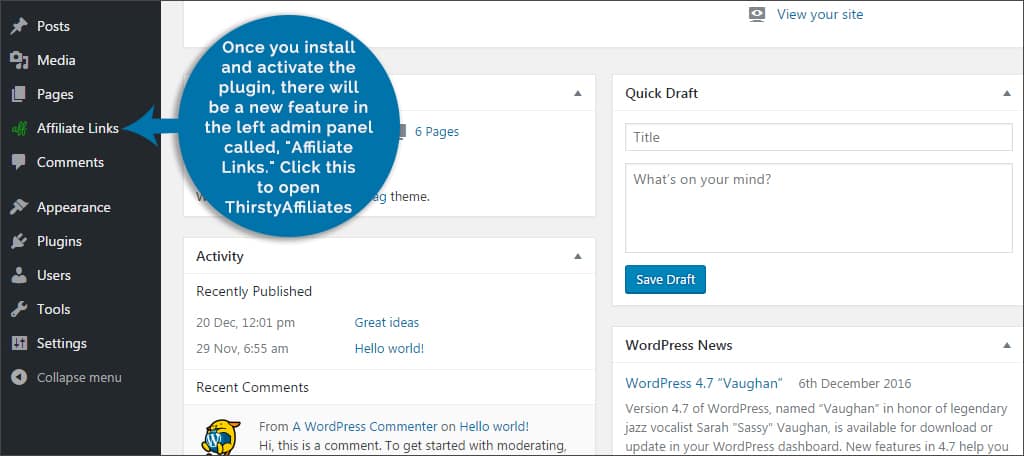Image resolution: width=1024 pixels, height=456 pixels.
Task: Click the Settings sliders icon
Action: tap(19, 343)
